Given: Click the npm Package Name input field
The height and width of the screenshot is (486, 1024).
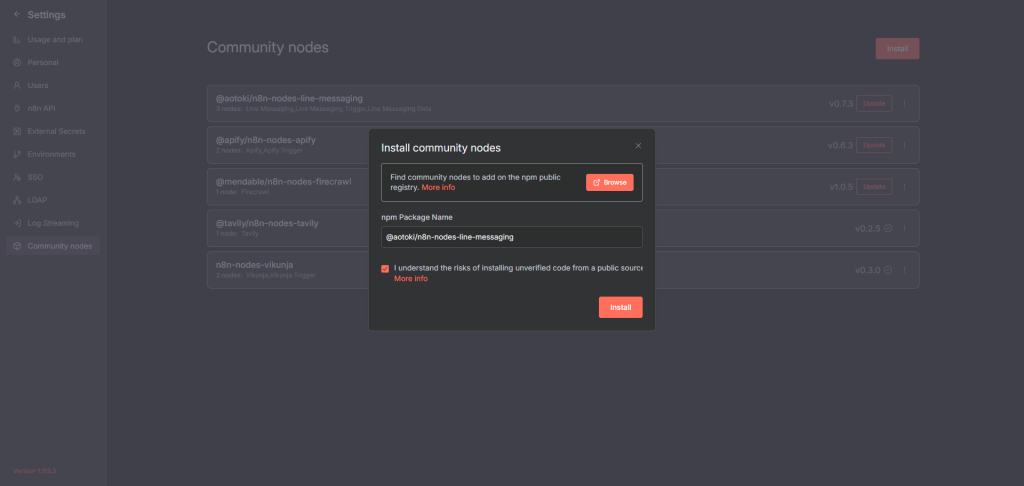Looking at the screenshot, I should pyautogui.click(x=511, y=237).
